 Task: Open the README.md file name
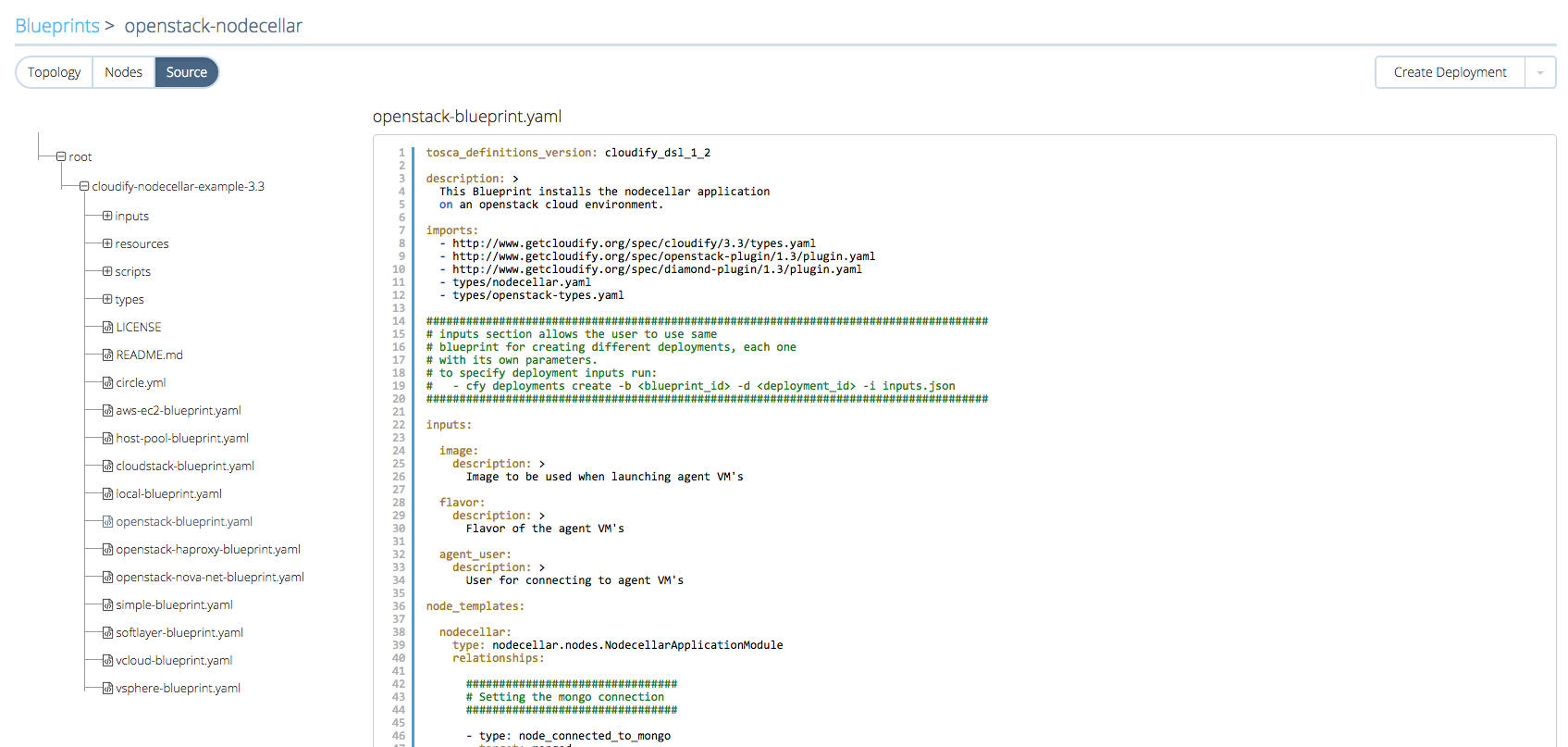[150, 355]
